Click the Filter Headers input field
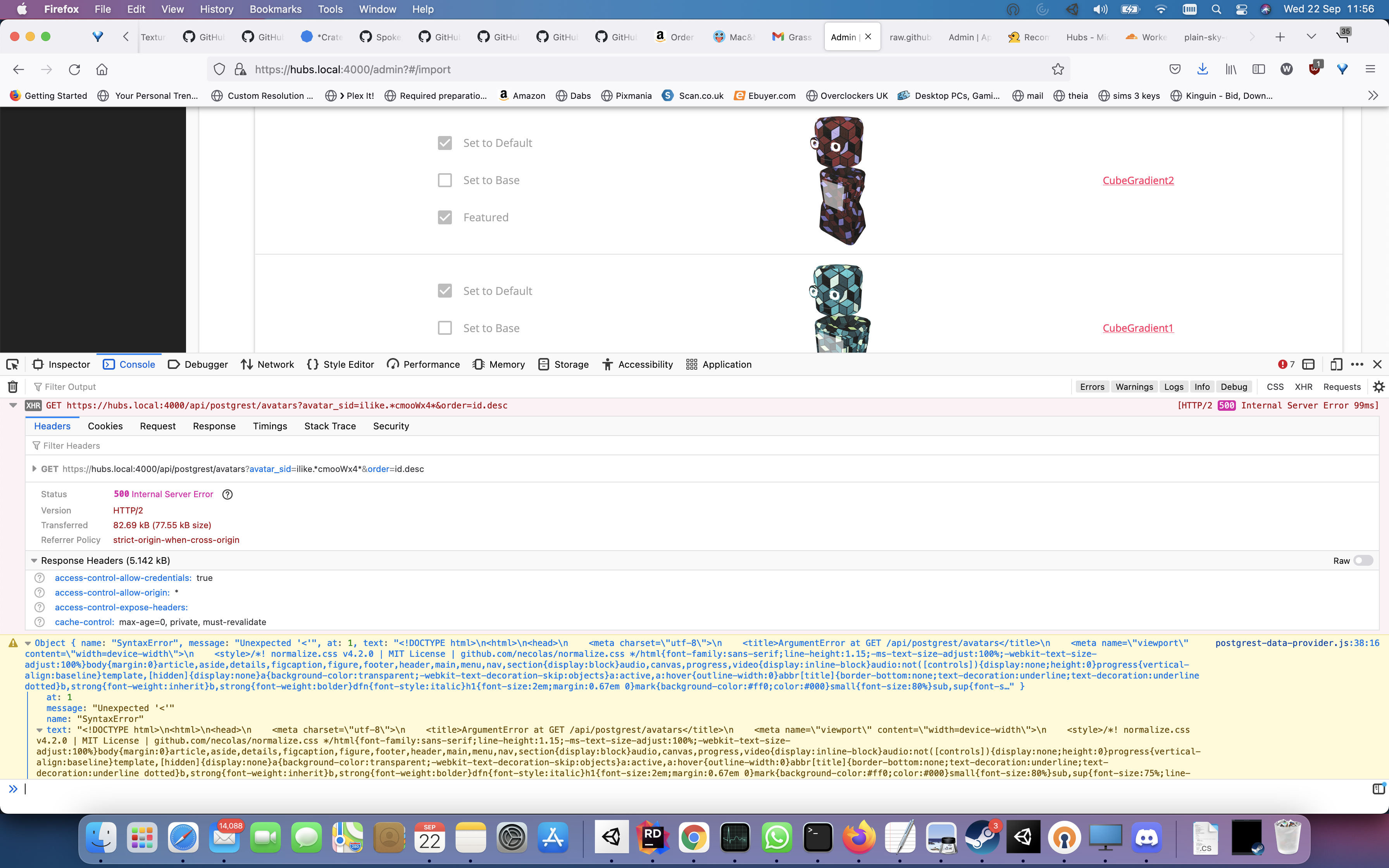Viewport: 1389px width, 868px height. pyautogui.click(x=701, y=446)
